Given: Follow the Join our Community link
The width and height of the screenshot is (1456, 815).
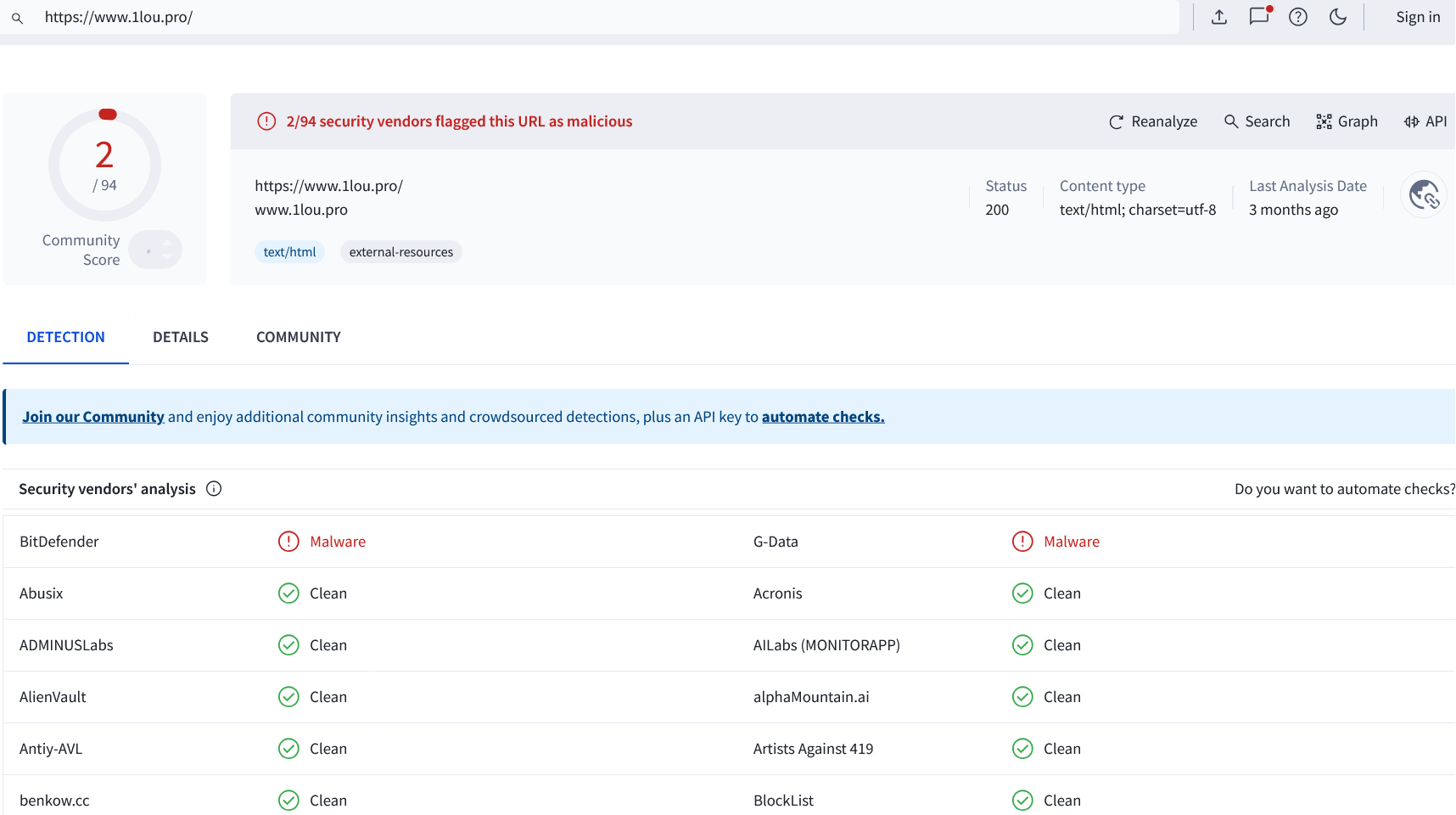Looking at the screenshot, I should pyautogui.click(x=93, y=417).
